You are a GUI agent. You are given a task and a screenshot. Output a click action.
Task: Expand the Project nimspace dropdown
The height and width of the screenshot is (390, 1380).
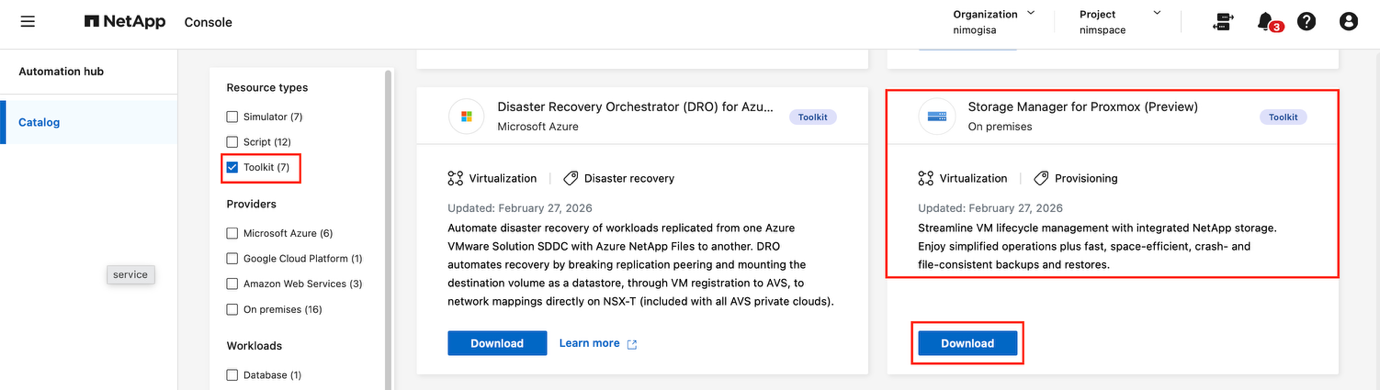pos(1121,21)
